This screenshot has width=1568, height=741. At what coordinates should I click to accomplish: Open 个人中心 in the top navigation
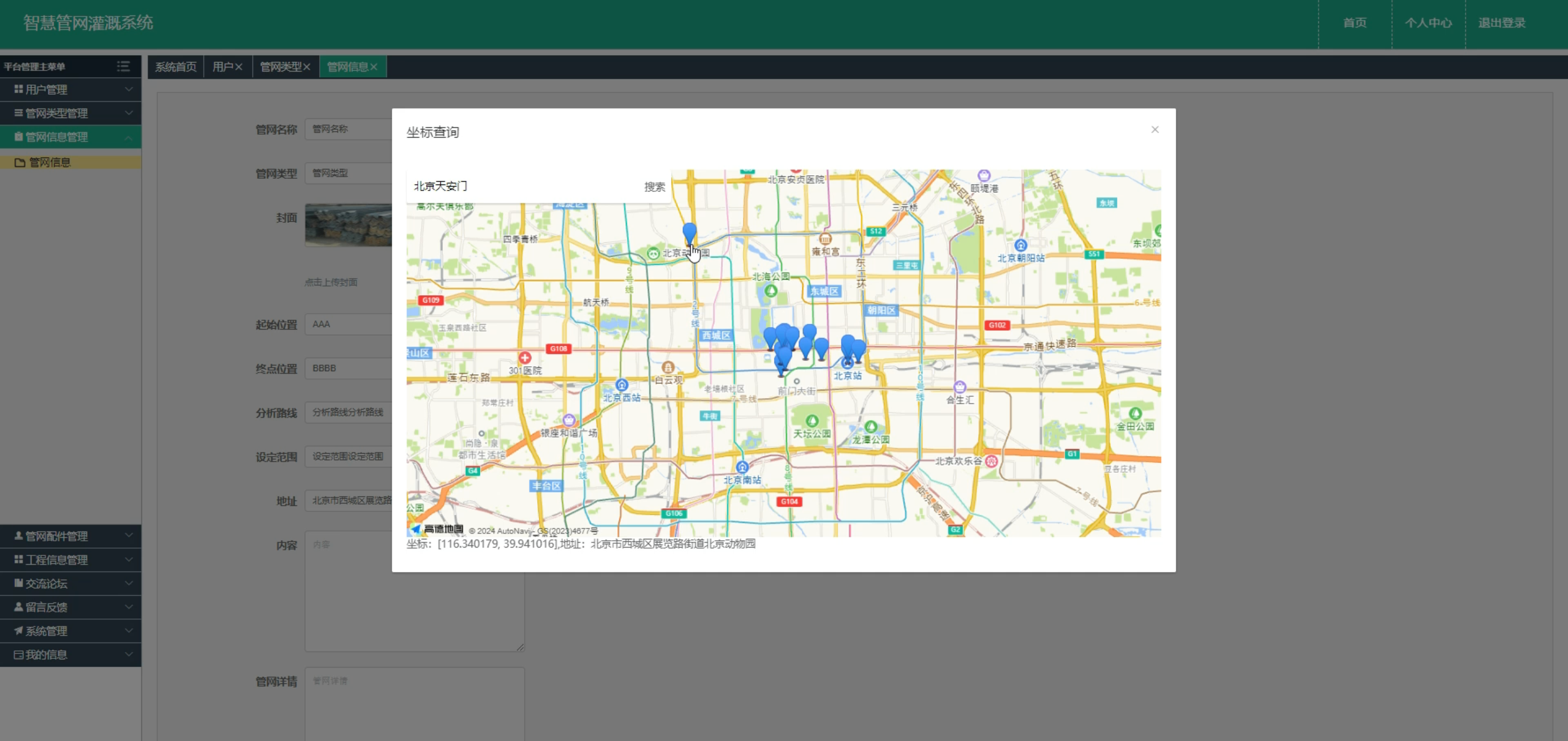click(1428, 23)
